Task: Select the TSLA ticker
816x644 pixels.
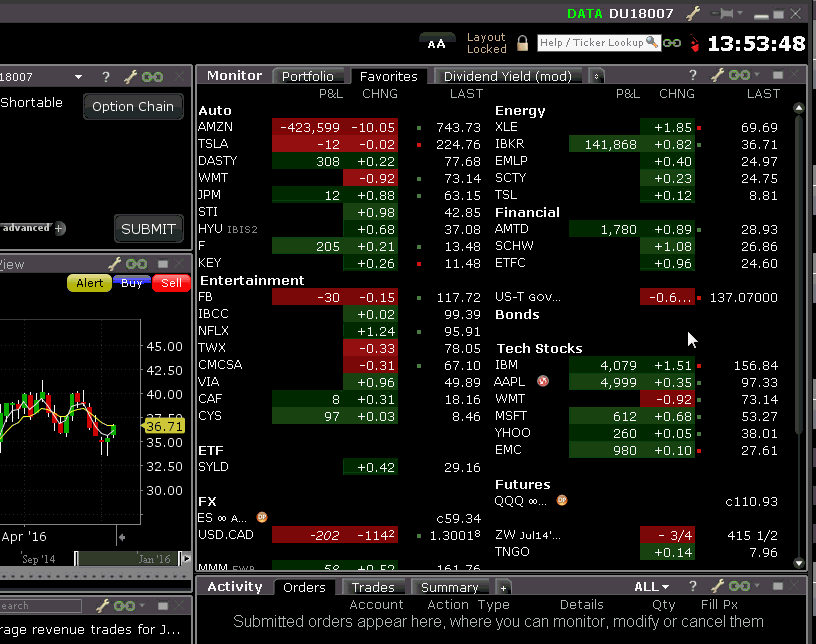Action: pos(213,144)
